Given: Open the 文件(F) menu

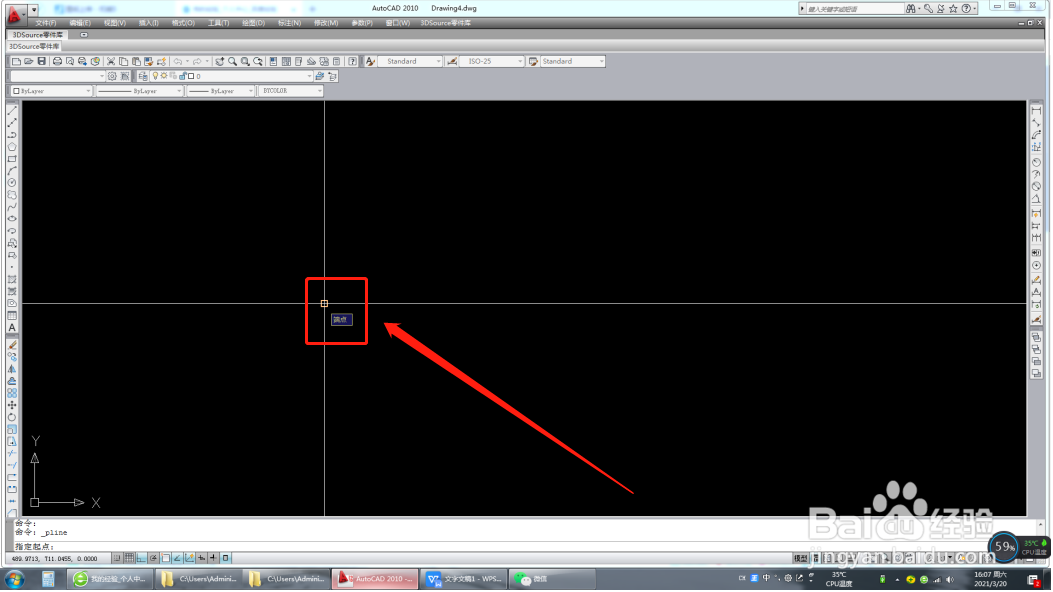Looking at the screenshot, I should tap(45, 23).
